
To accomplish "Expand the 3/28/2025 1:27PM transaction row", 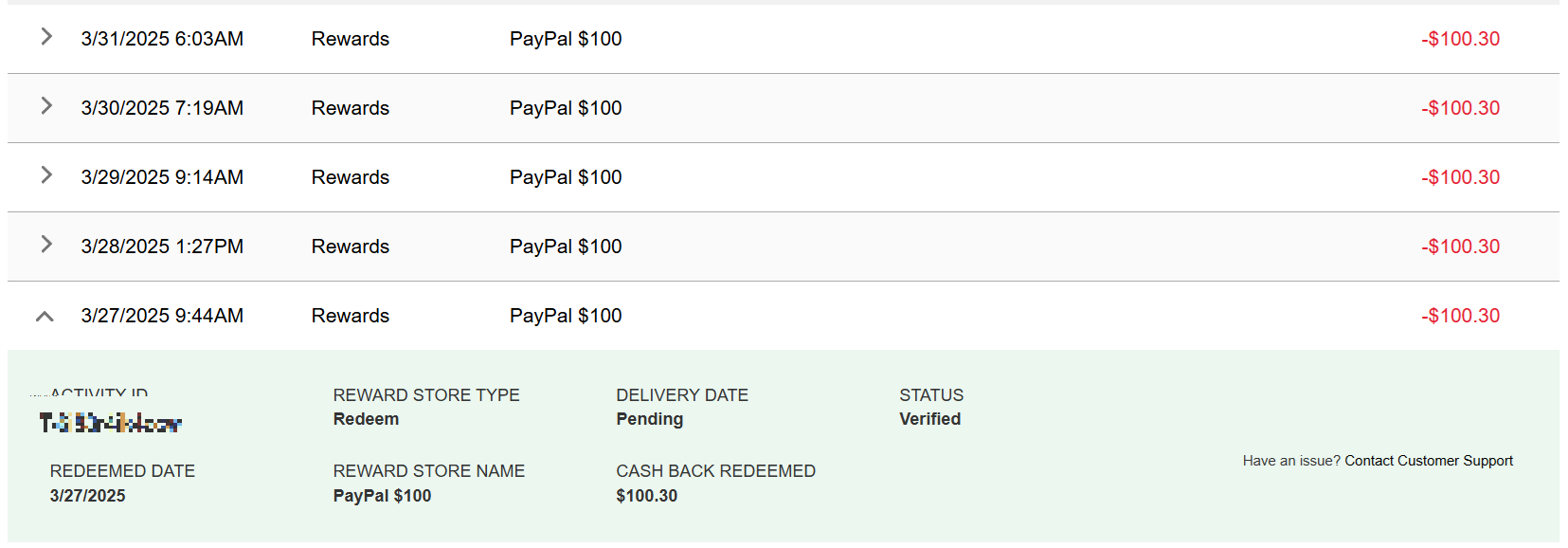I will coord(45,245).
